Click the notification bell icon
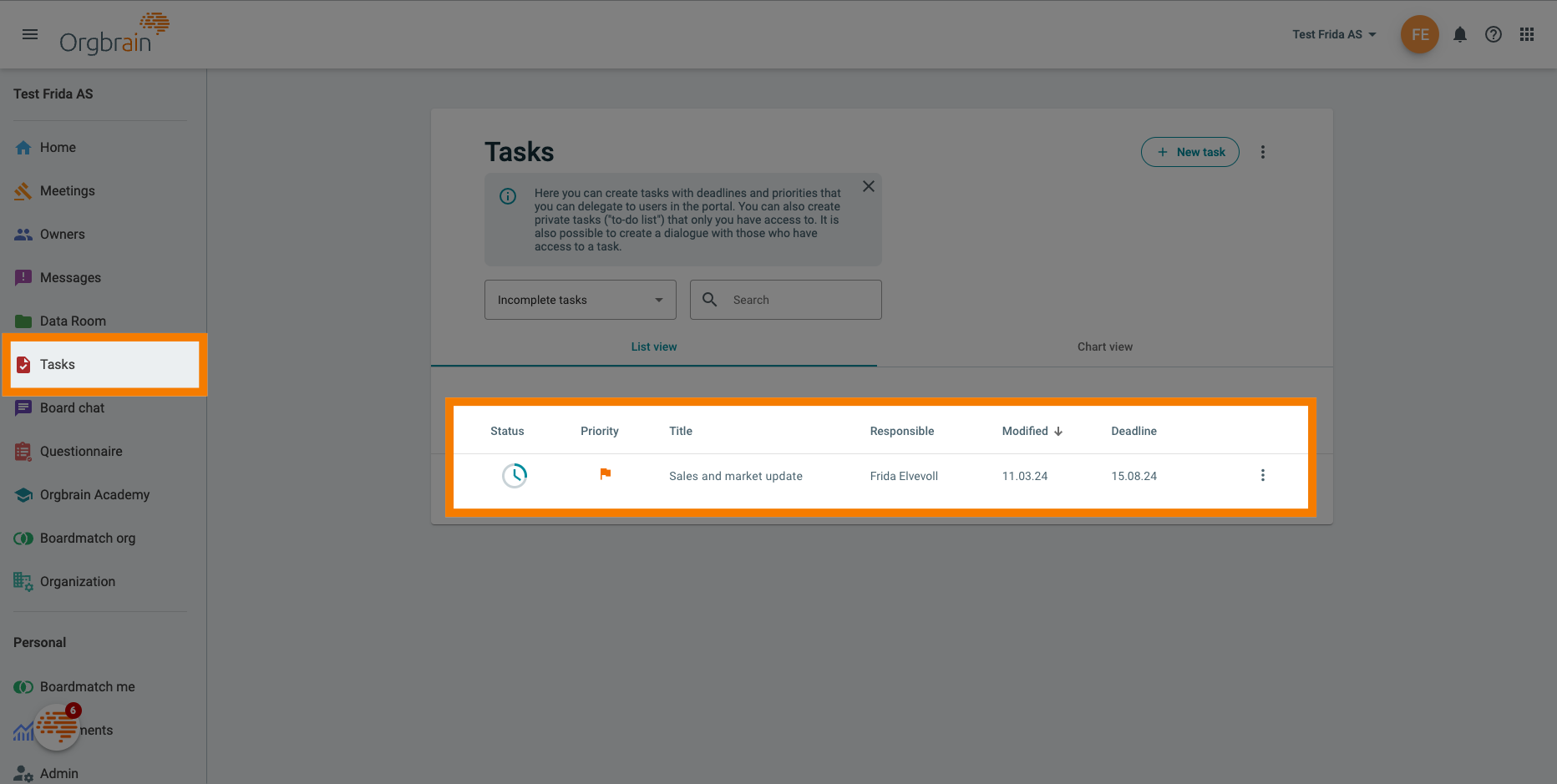 tap(1460, 34)
